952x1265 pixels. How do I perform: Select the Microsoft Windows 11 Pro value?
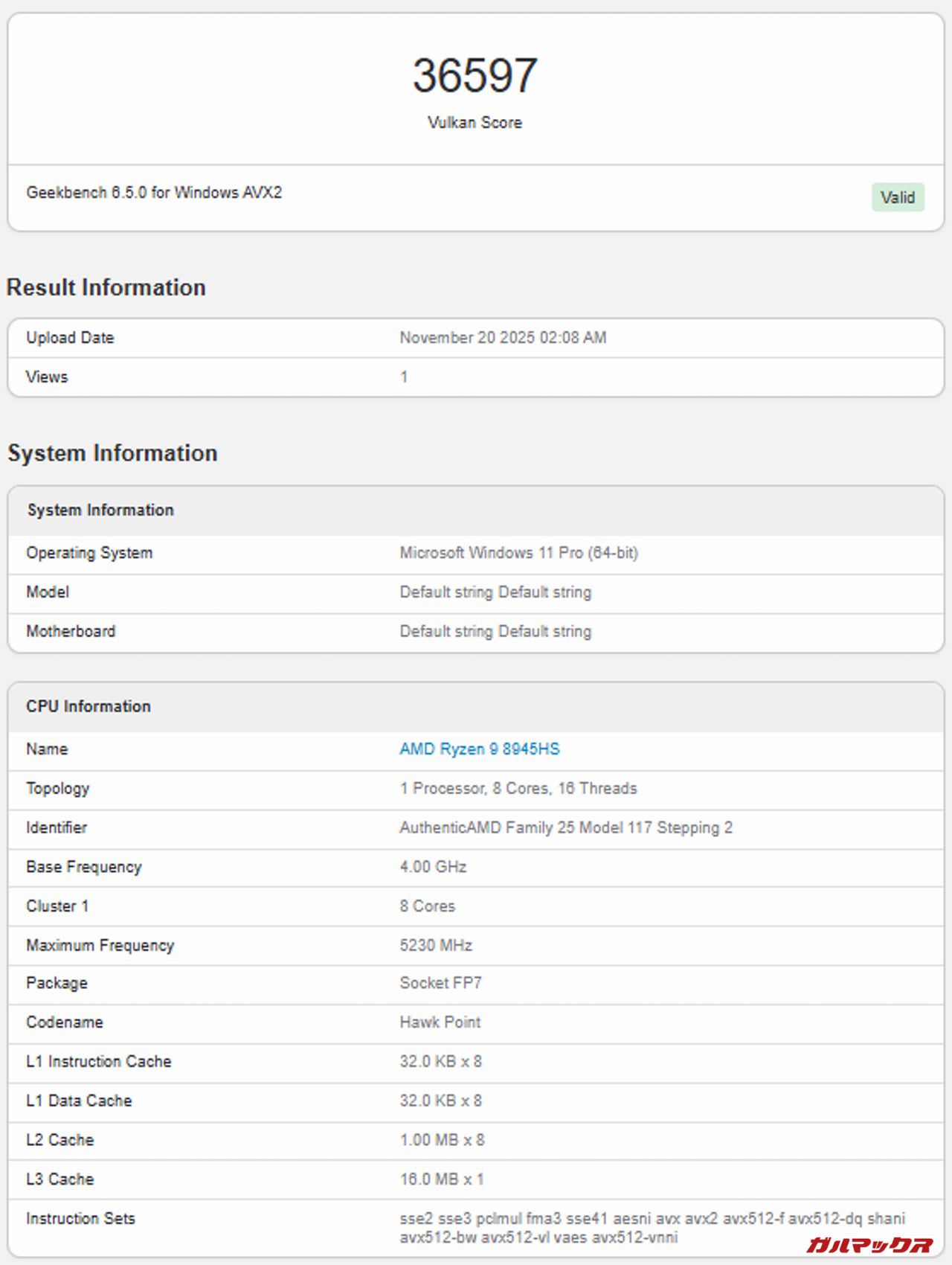coord(518,553)
